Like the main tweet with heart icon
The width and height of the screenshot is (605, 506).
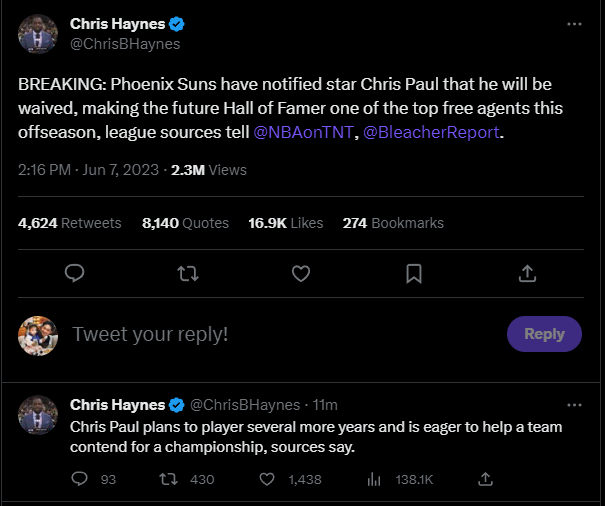tap(300, 273)
